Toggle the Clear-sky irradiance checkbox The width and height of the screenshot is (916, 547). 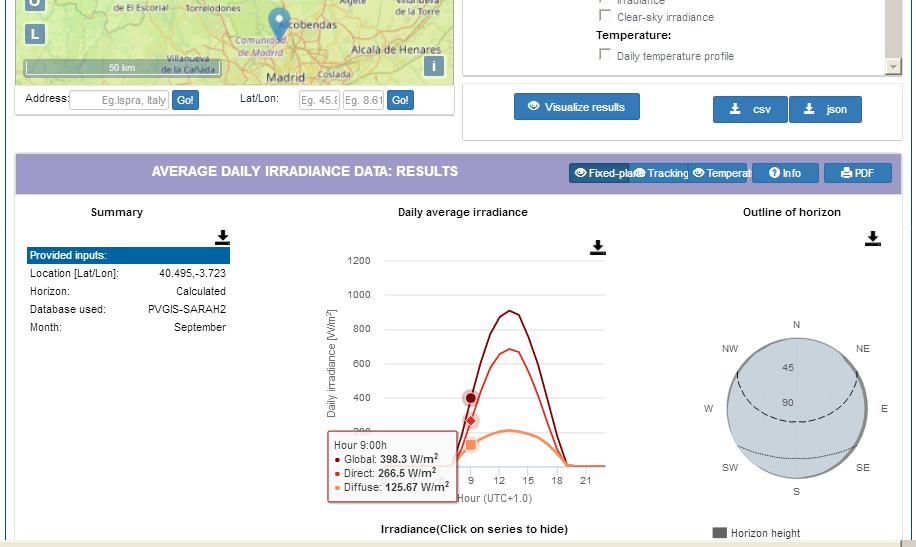[605, 16]
